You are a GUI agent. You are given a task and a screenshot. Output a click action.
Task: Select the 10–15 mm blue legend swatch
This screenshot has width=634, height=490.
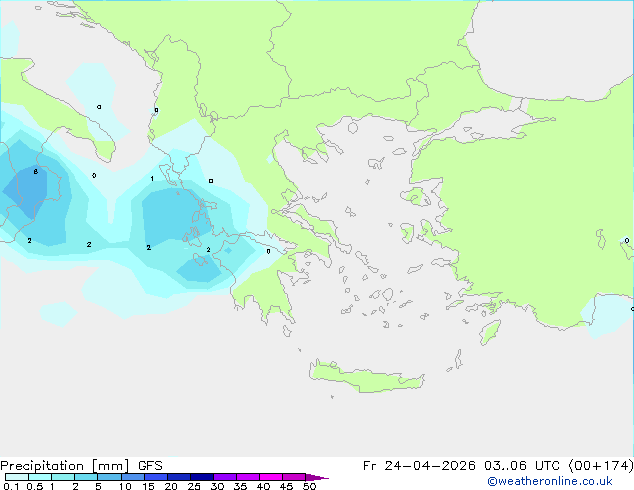(132, 477)
